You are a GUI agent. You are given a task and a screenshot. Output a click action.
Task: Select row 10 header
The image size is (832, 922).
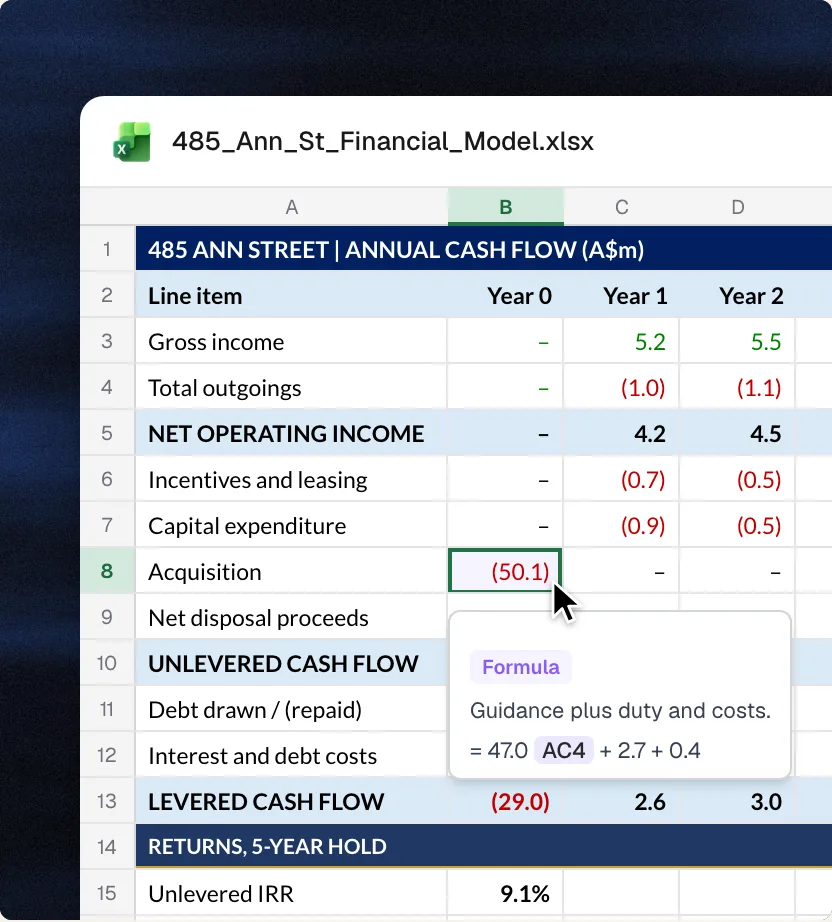tap(107, 663)
